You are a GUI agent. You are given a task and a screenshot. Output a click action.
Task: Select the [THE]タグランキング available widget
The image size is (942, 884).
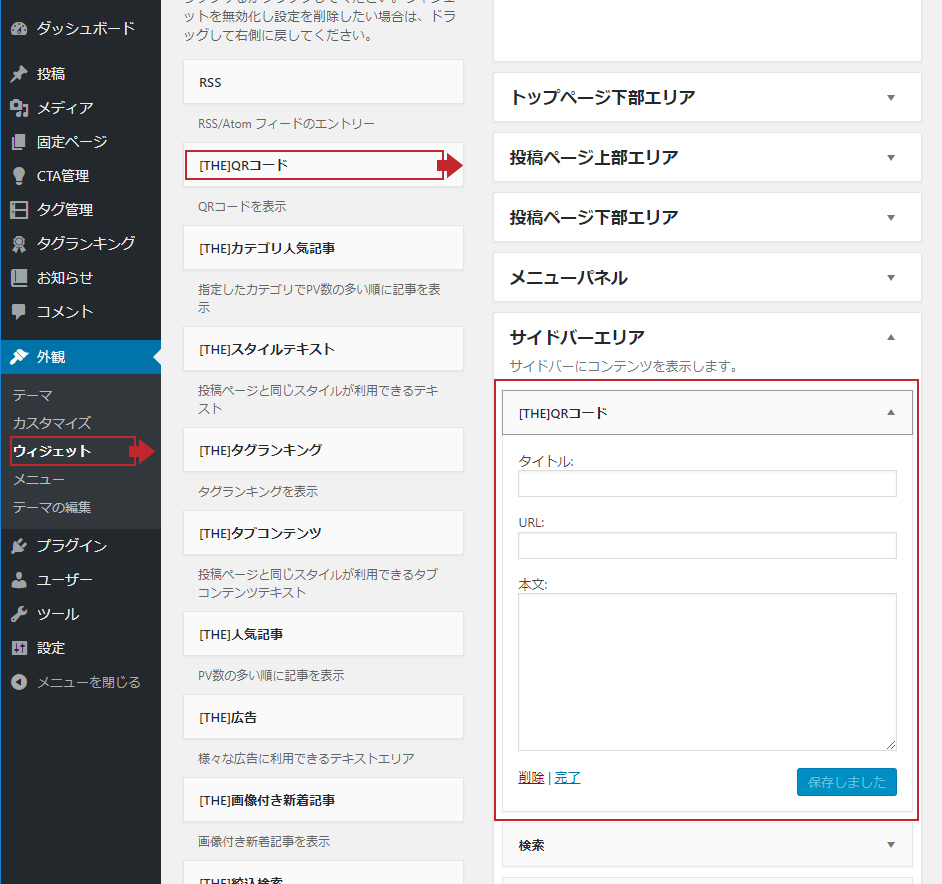tap(323, 450)
